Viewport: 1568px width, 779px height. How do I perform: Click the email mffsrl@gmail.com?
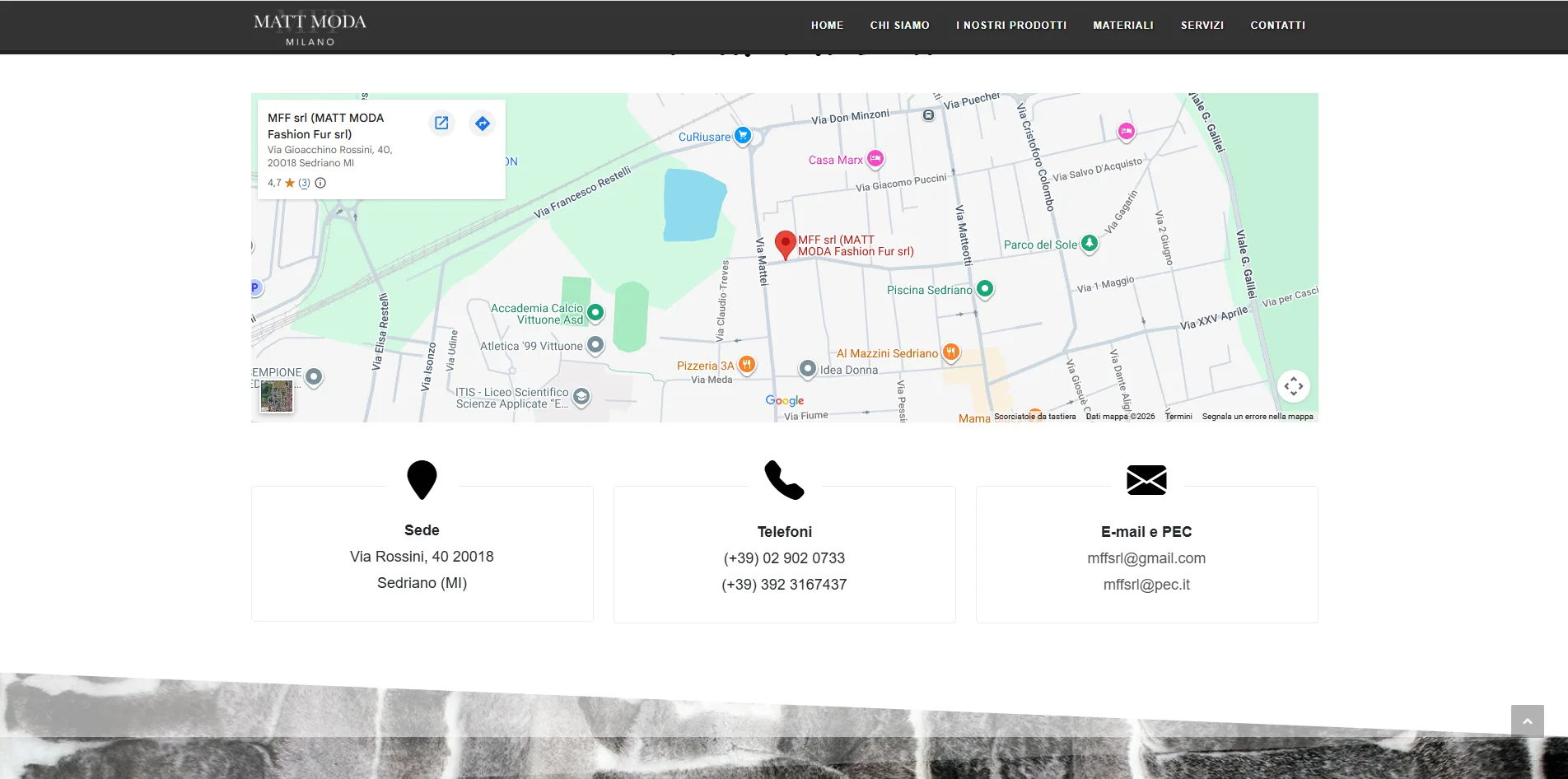[x=1146, y=558]
